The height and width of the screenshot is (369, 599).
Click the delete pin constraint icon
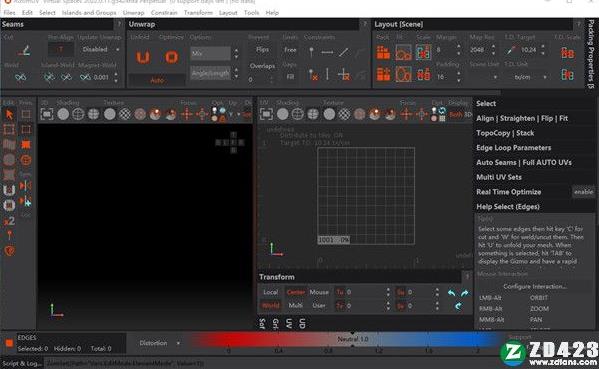click(312, 74)
